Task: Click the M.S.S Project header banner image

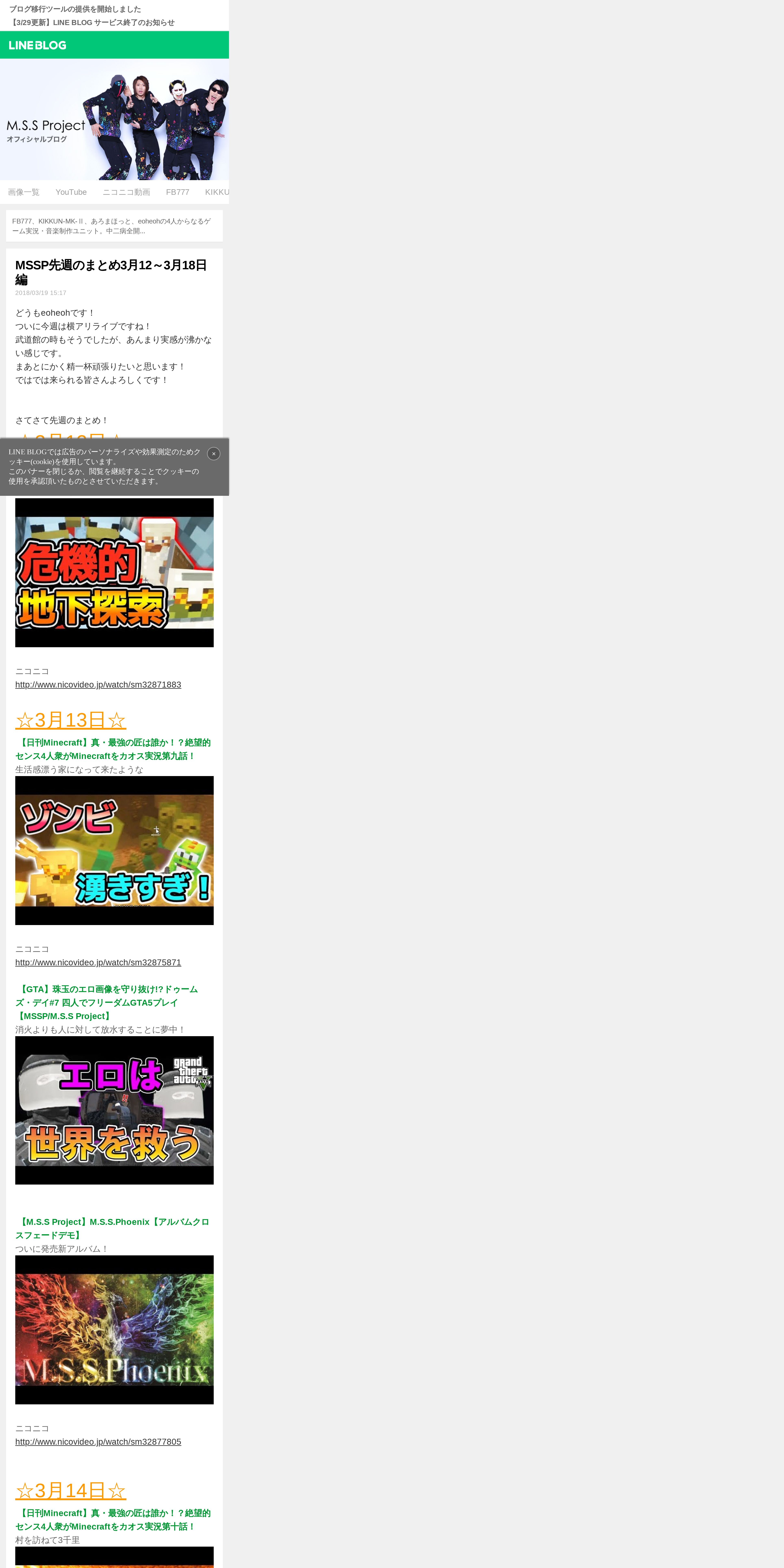Action: tap(114, 119)
